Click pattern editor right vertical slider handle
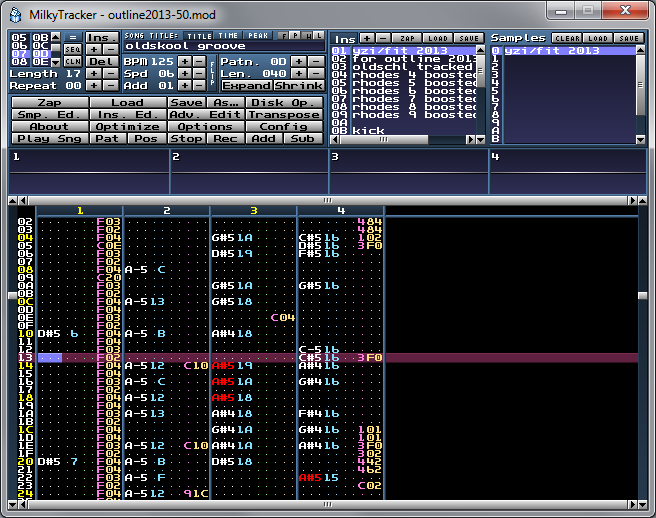The height and width of the screenshot is (518, 656). (643, 295)
